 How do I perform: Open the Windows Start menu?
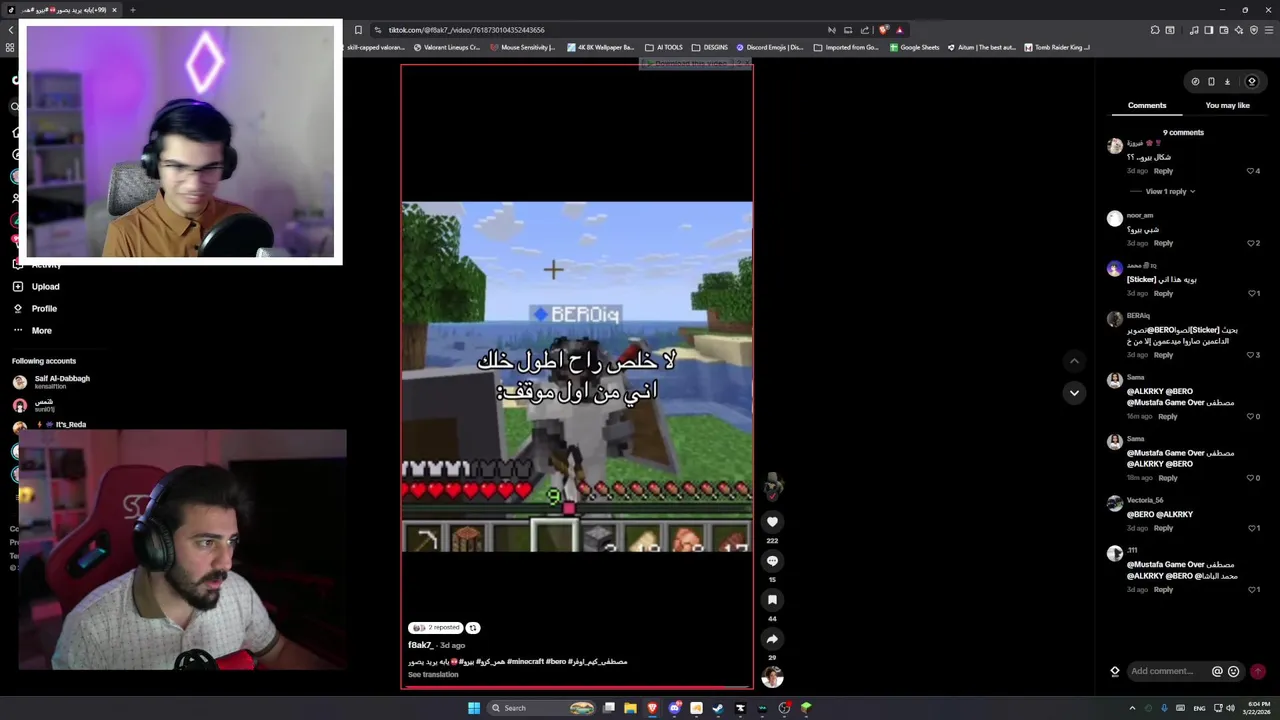pyautogui.click(x=474, y=708)
